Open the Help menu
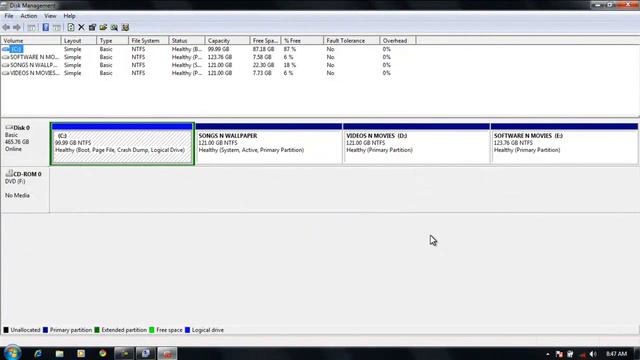The image size is (640, 360). tap(69, 16)
